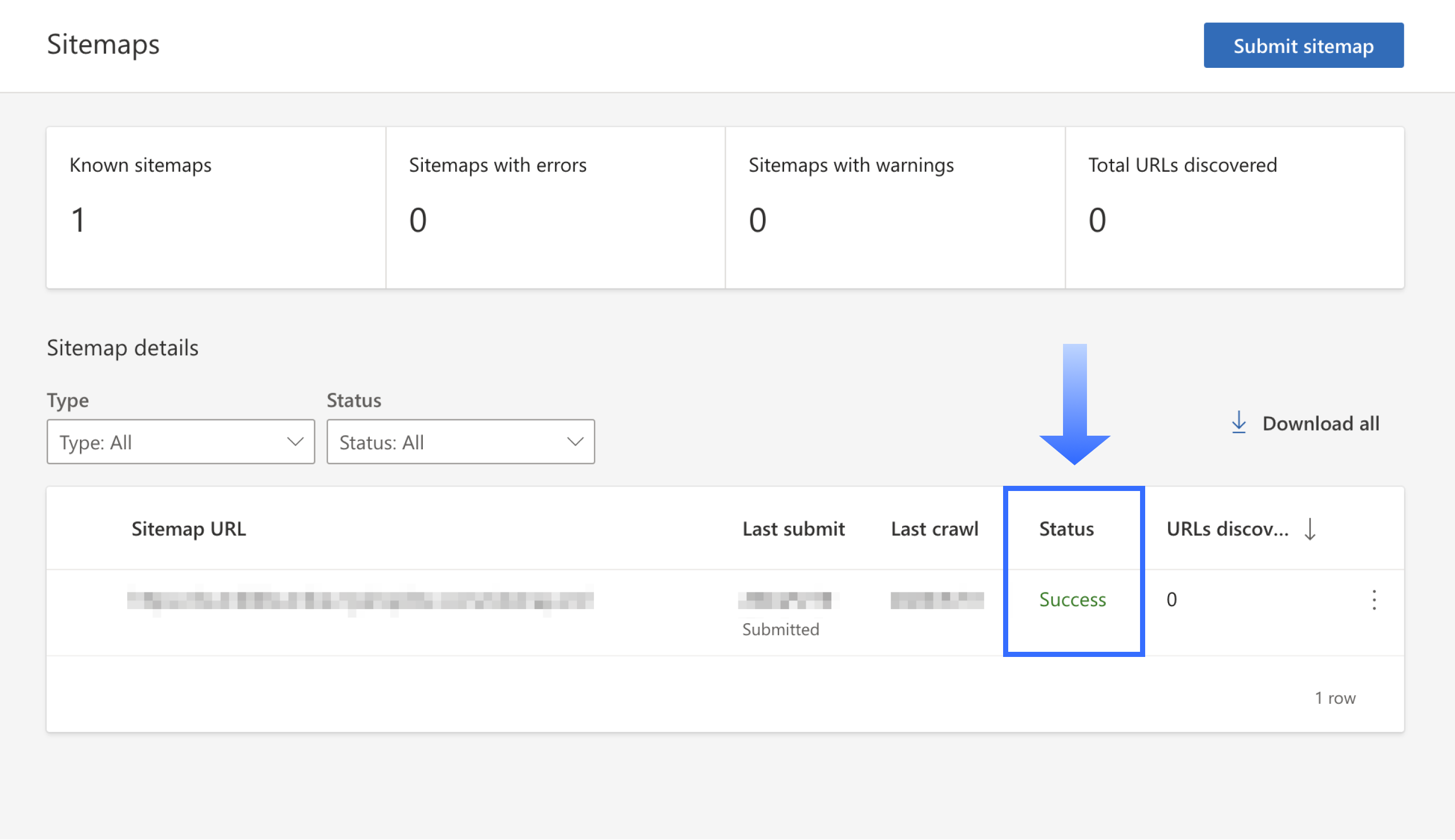Sort by Last crawl column header
This screenshot has height=840, width=1455.
934,529
